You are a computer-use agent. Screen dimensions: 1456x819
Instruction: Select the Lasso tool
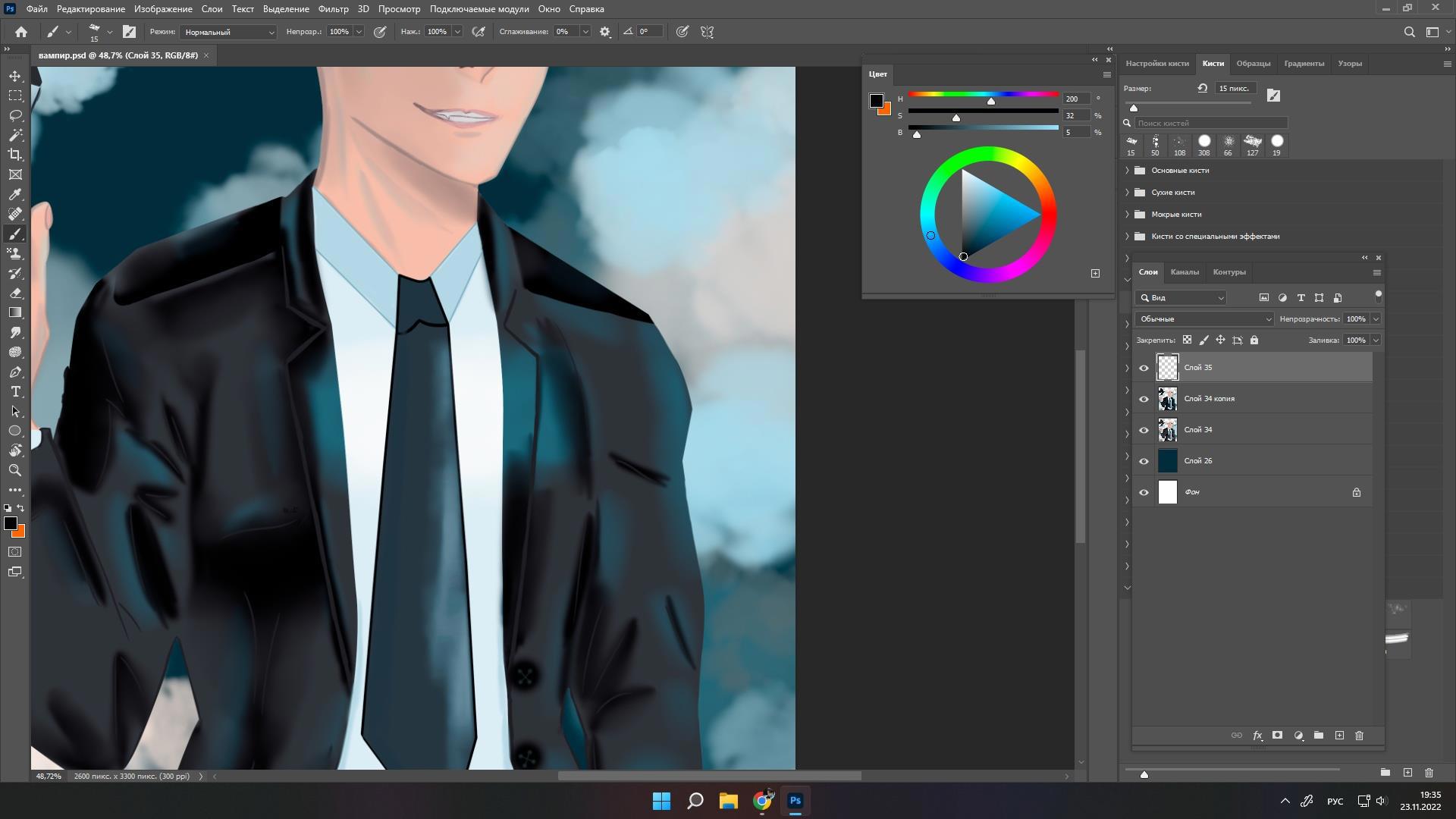point(15,115)
